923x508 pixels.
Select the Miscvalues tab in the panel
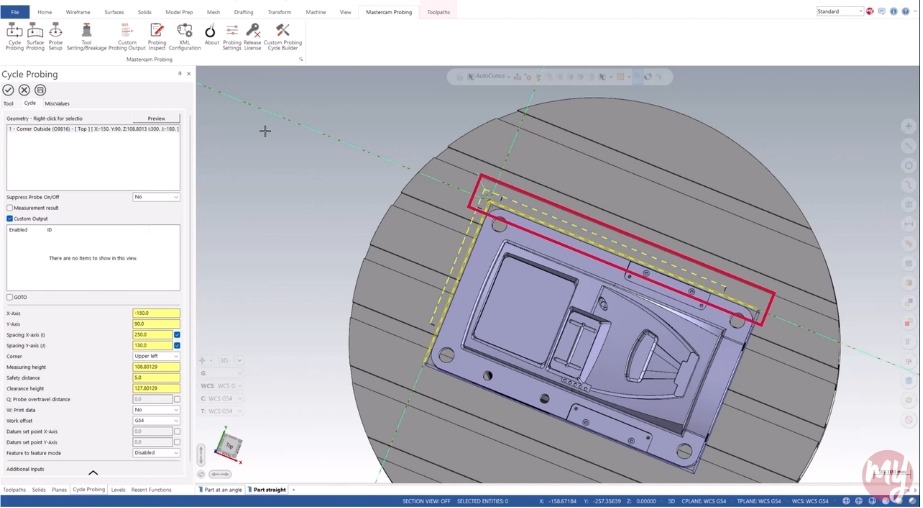[x=57, y=103]
